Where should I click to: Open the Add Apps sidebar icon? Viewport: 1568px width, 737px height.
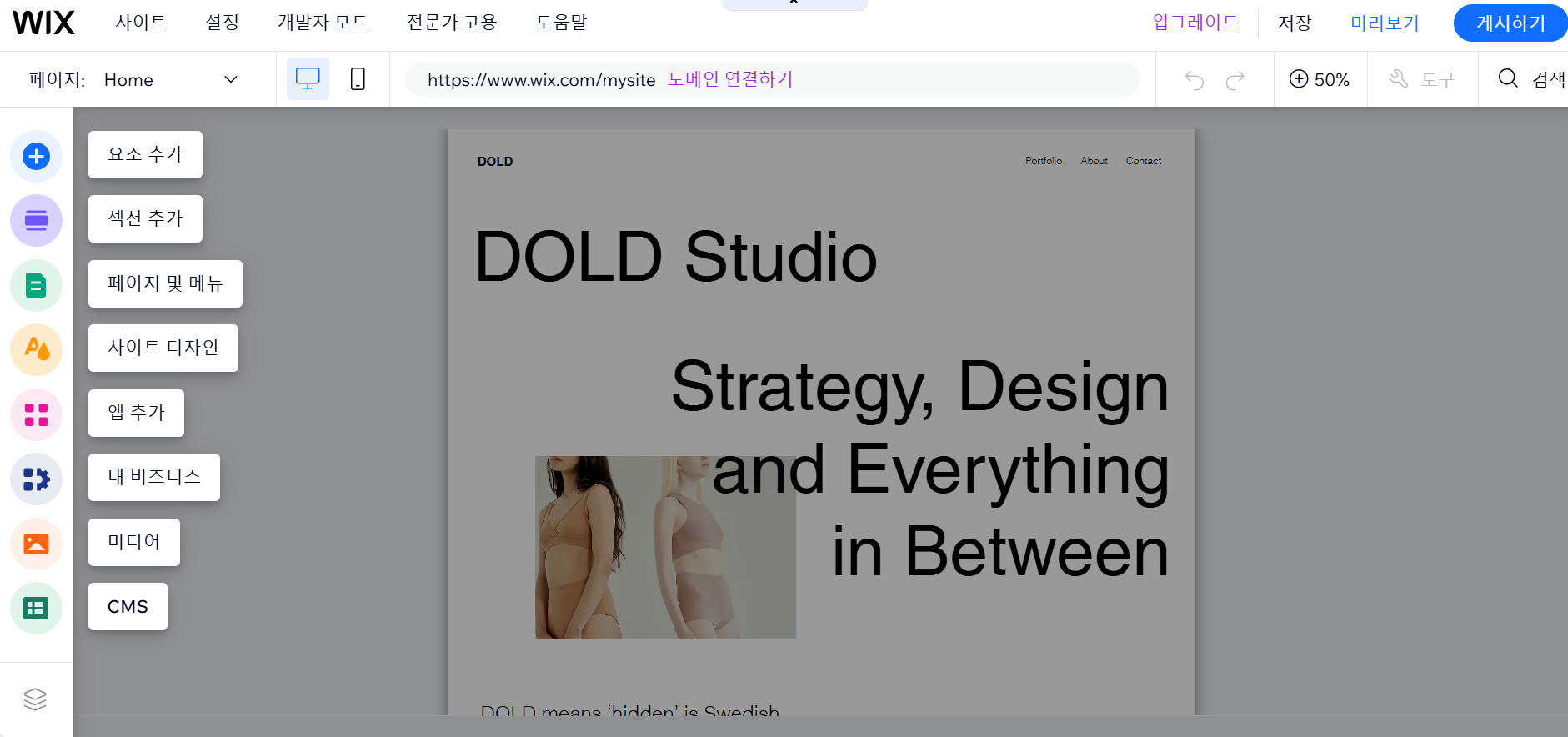coord(36,414)
